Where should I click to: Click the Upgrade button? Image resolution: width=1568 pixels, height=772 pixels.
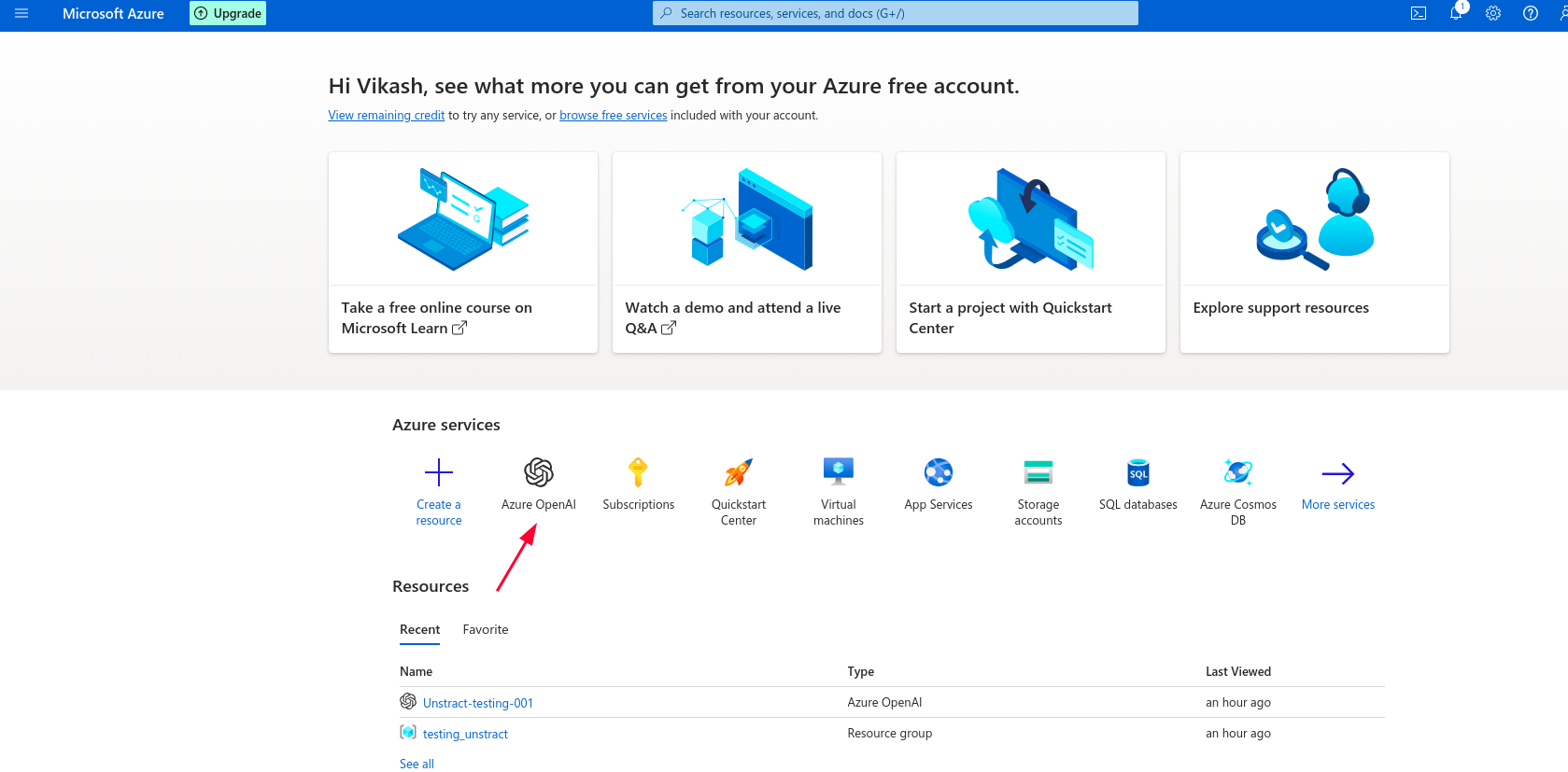228,13
